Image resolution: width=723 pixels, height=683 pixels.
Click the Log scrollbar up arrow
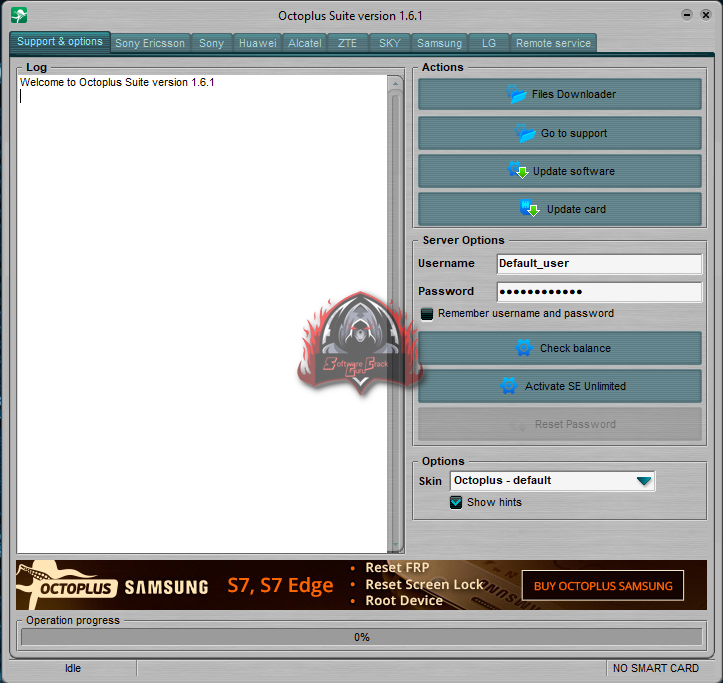tap(395, 84)
